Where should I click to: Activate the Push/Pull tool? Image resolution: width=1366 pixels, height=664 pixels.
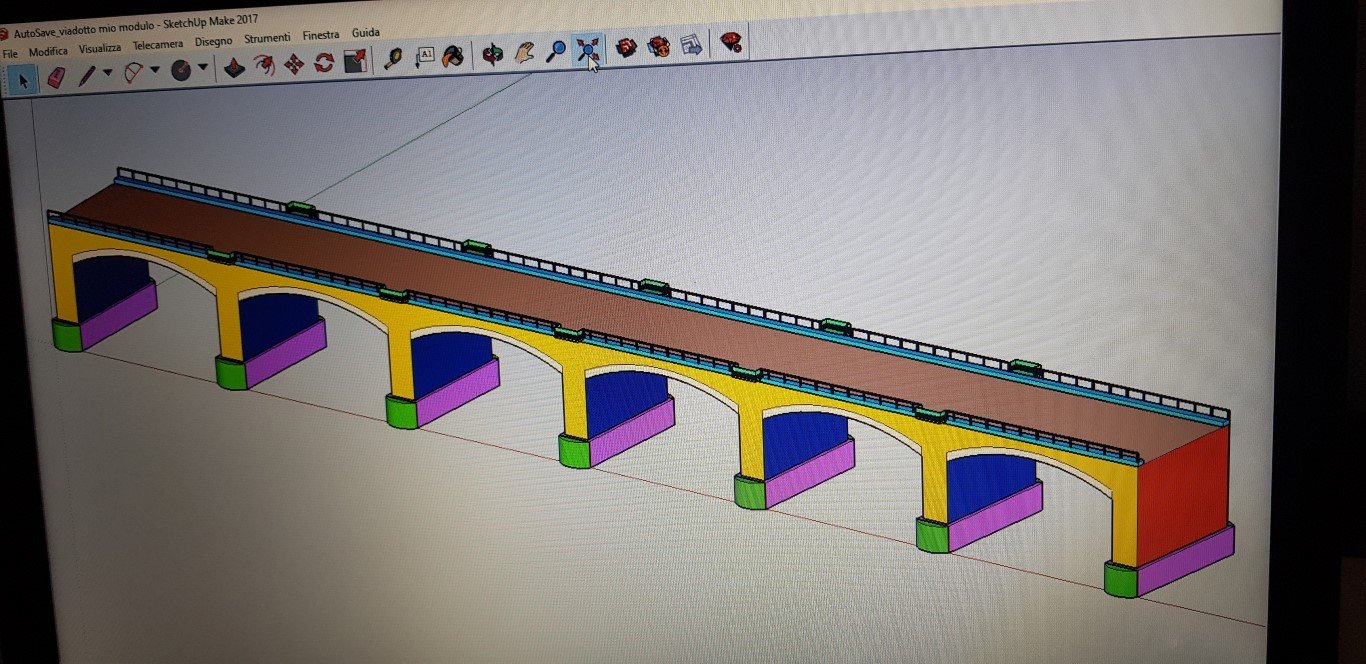tap(233, 68)
